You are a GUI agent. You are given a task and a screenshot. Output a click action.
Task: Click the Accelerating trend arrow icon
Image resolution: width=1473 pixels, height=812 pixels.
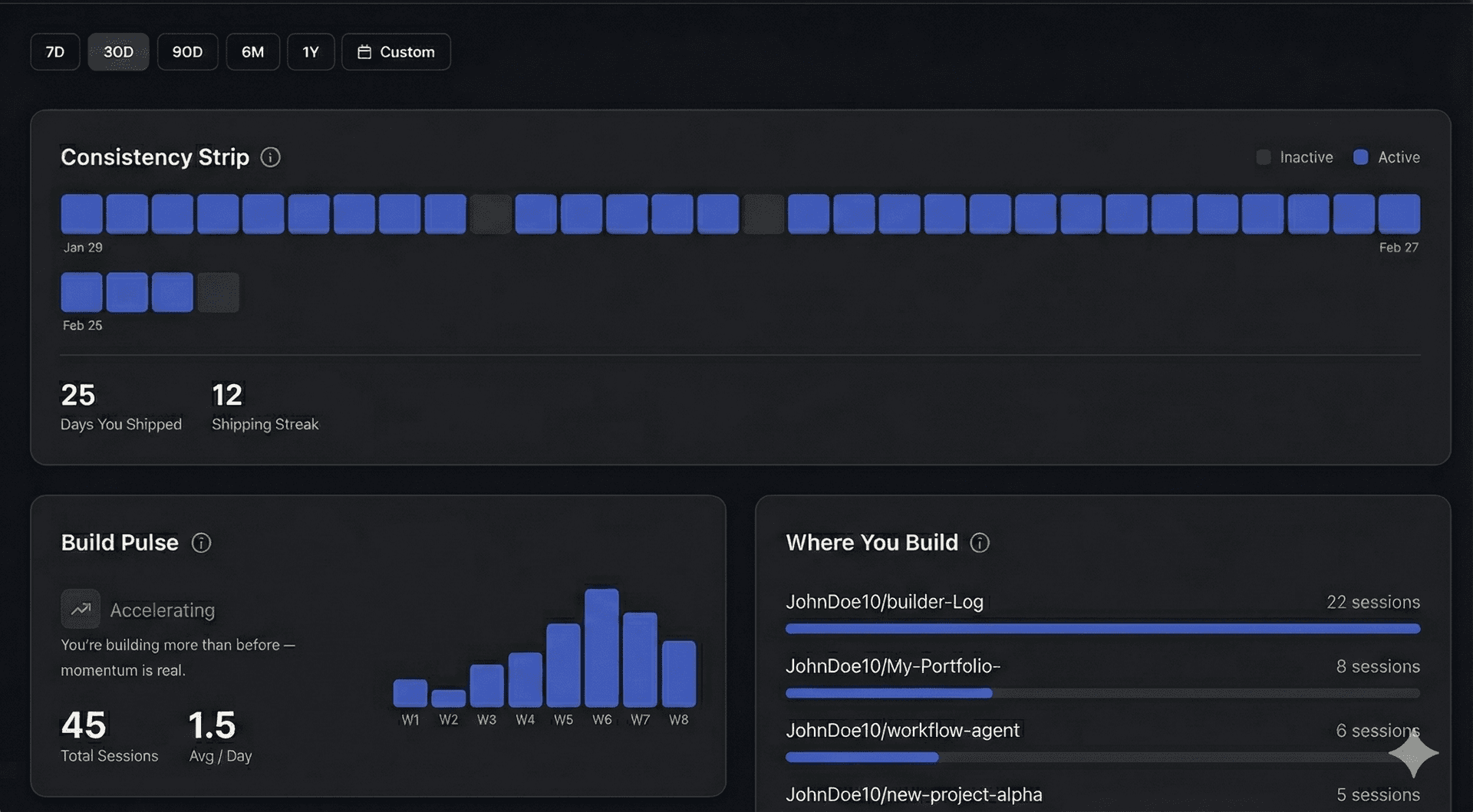pyautogui.click(x=80, y=608)
